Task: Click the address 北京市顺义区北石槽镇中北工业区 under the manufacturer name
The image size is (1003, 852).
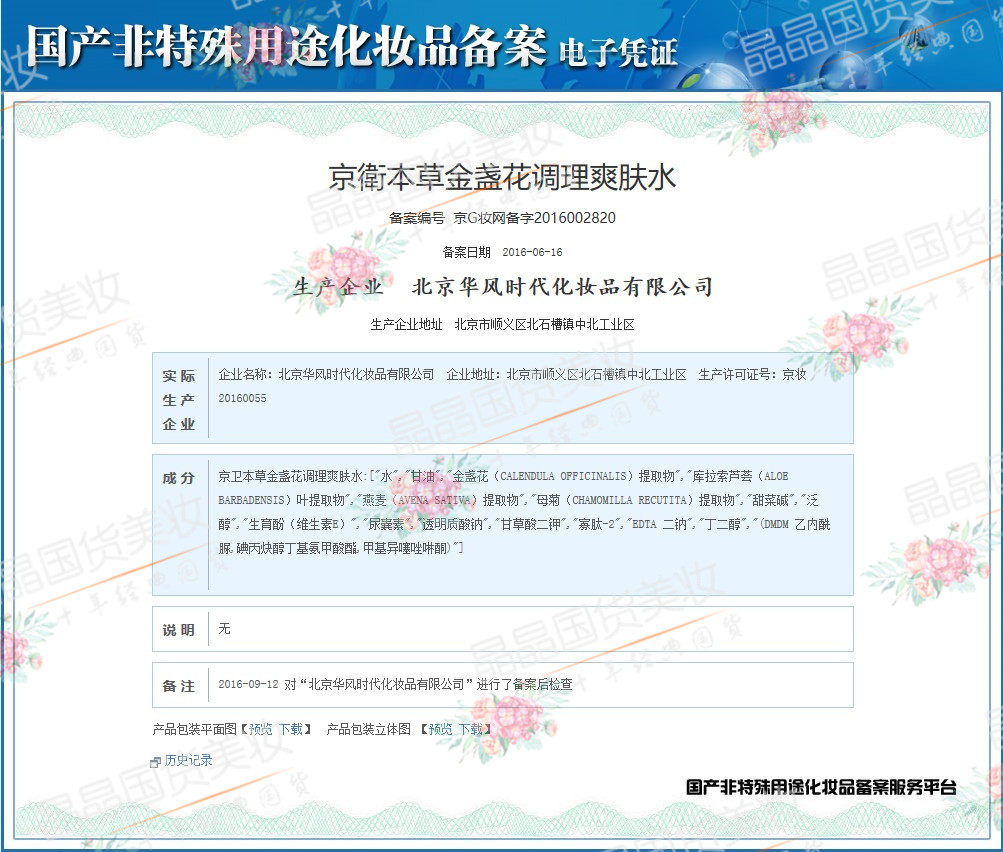Action: (x=544, y=325)
